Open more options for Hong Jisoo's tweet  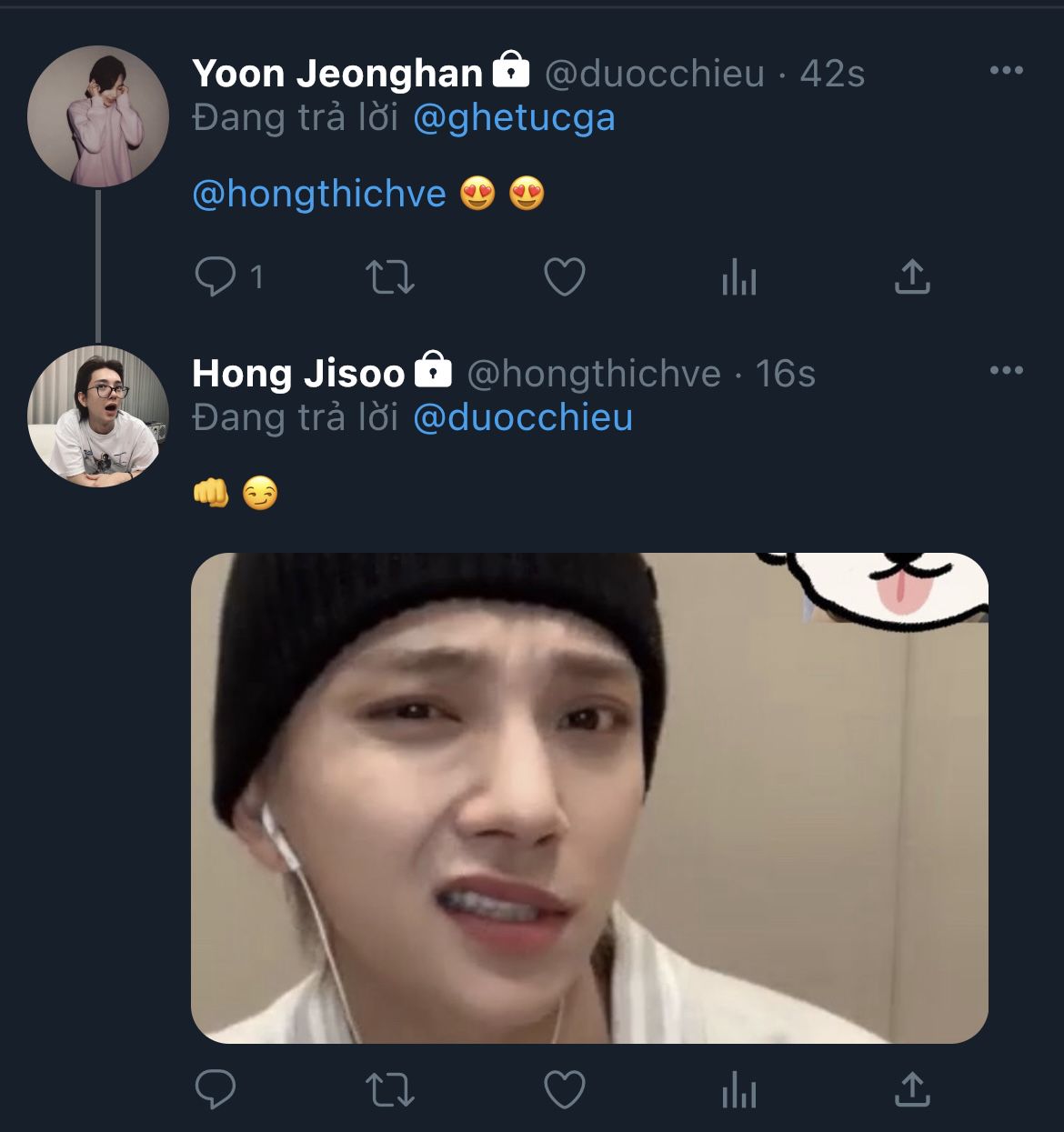pyautogui.click(x=1006, y=371)
